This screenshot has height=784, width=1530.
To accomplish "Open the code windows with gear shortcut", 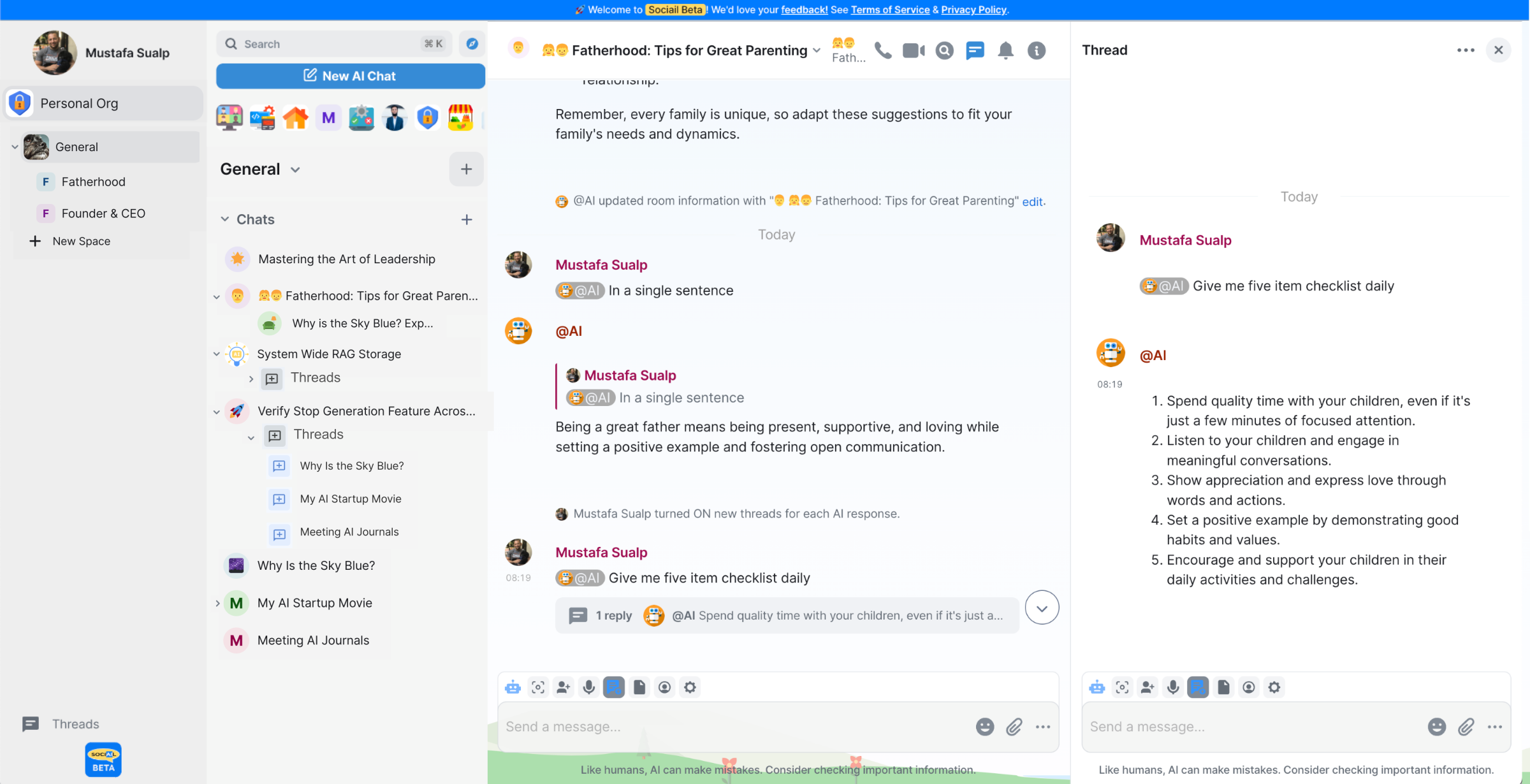I will (262, 117).
